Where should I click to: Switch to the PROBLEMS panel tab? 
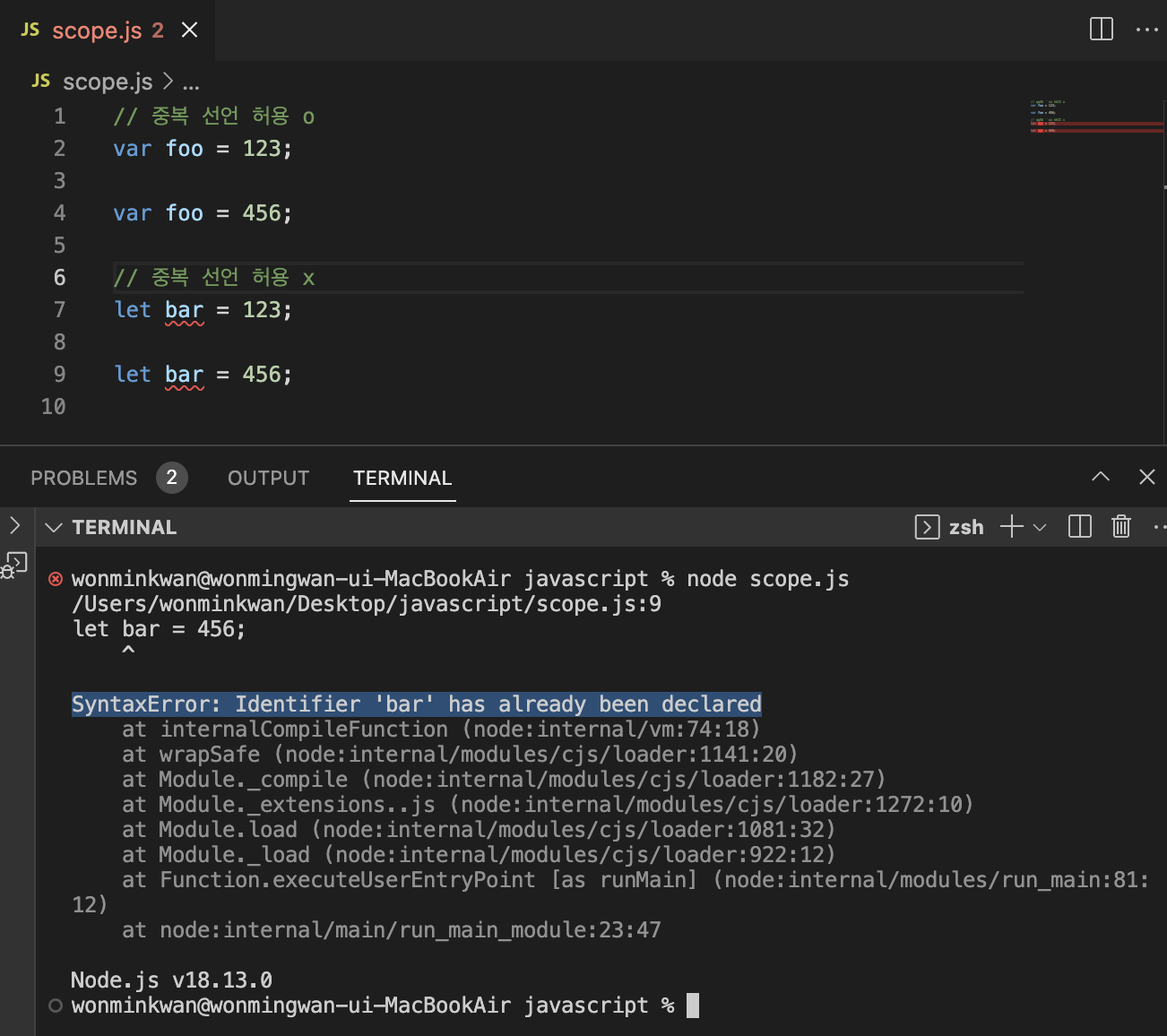click(x=84, y=478)
